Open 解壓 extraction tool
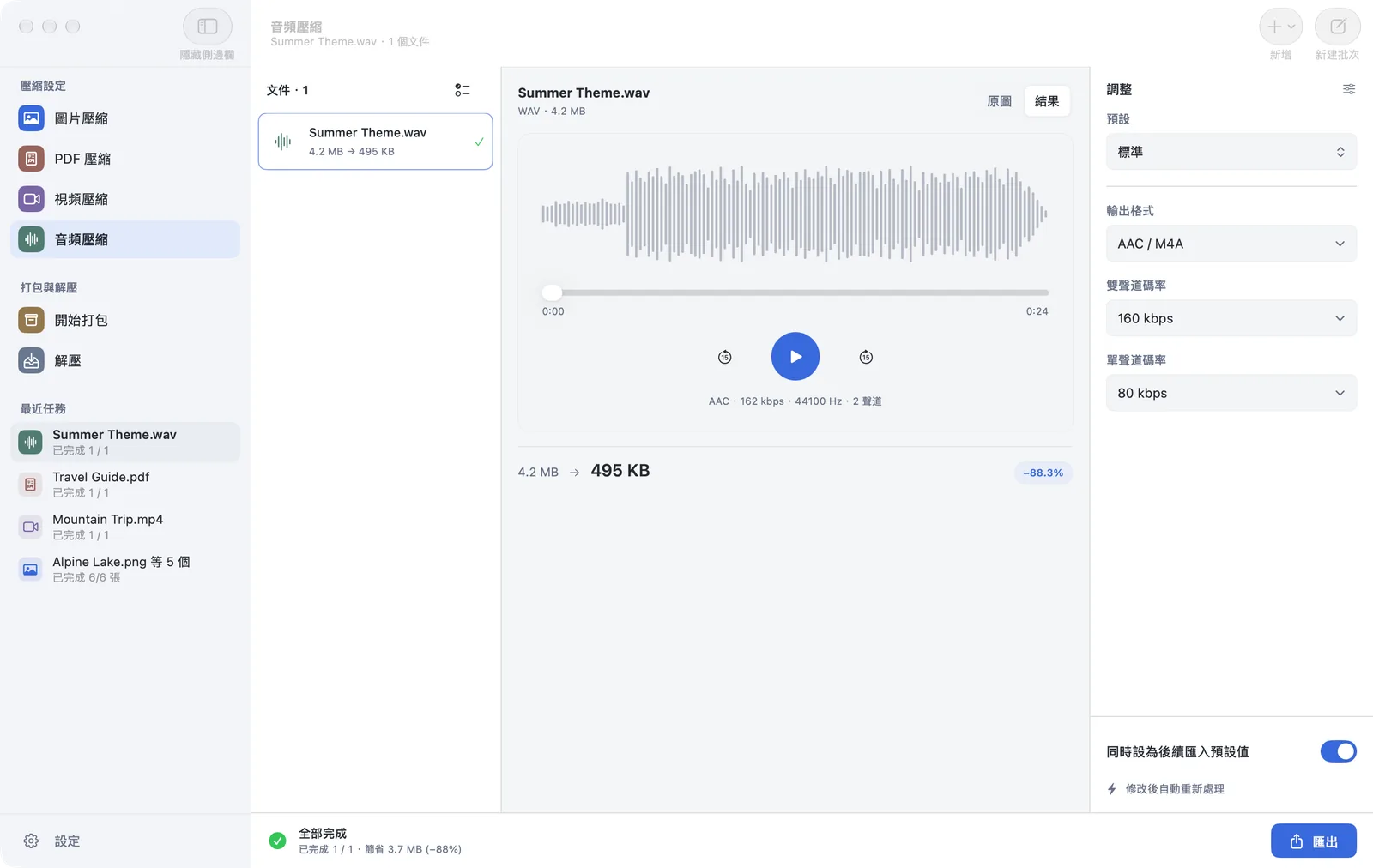 tap(125, 360)
